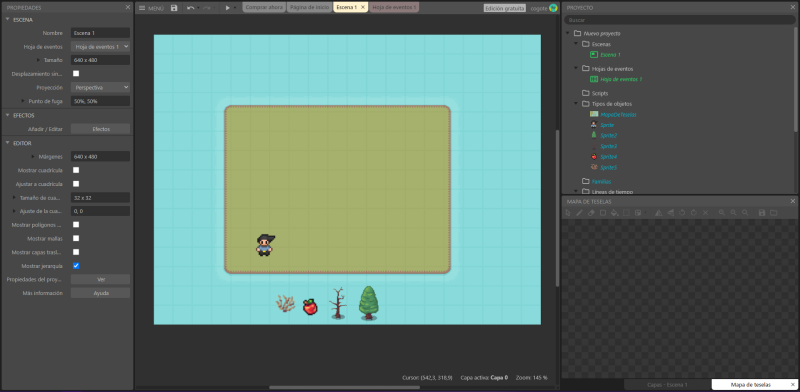Viewport: 800px width, 392px height.
Task: Toggle the Mostrar mallas checkbox
Action: tap(76, 238)
